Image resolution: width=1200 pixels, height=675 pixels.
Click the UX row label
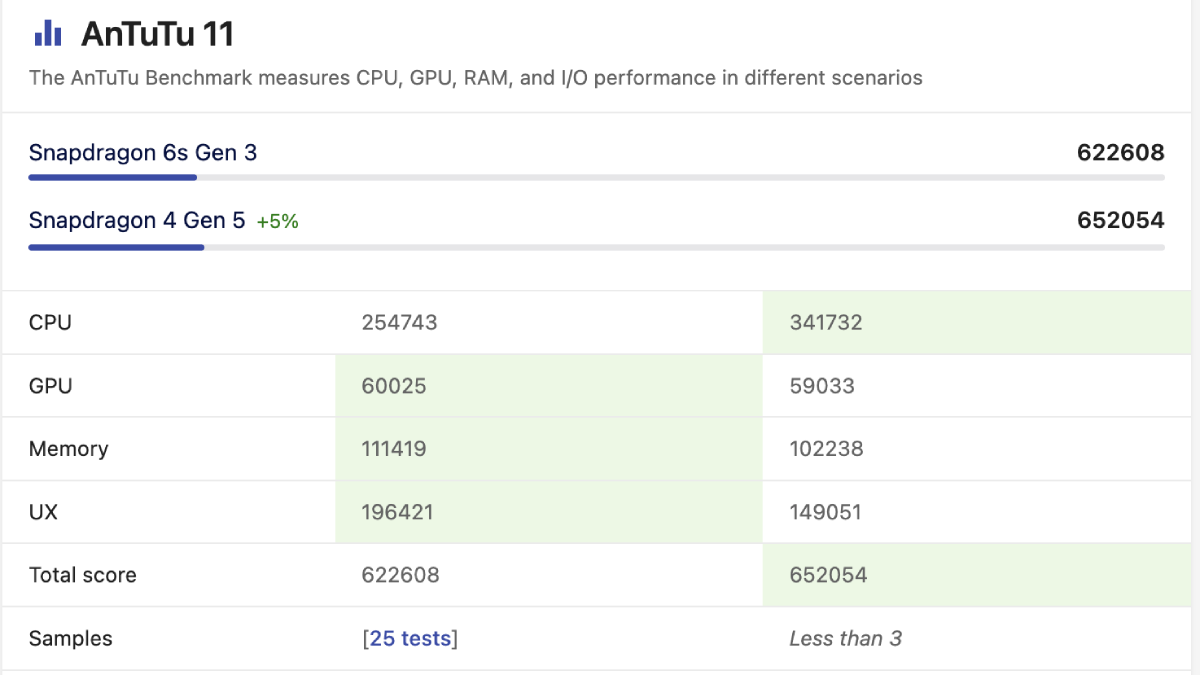pos(43,512)
